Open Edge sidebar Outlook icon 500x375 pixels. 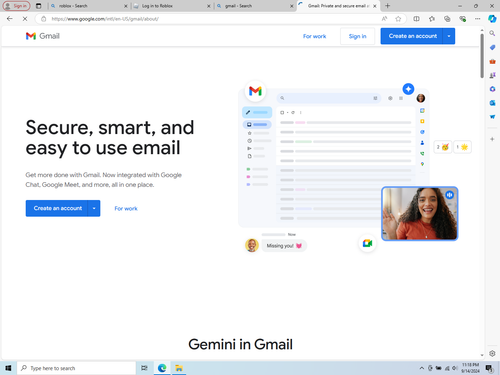point(492,103)
